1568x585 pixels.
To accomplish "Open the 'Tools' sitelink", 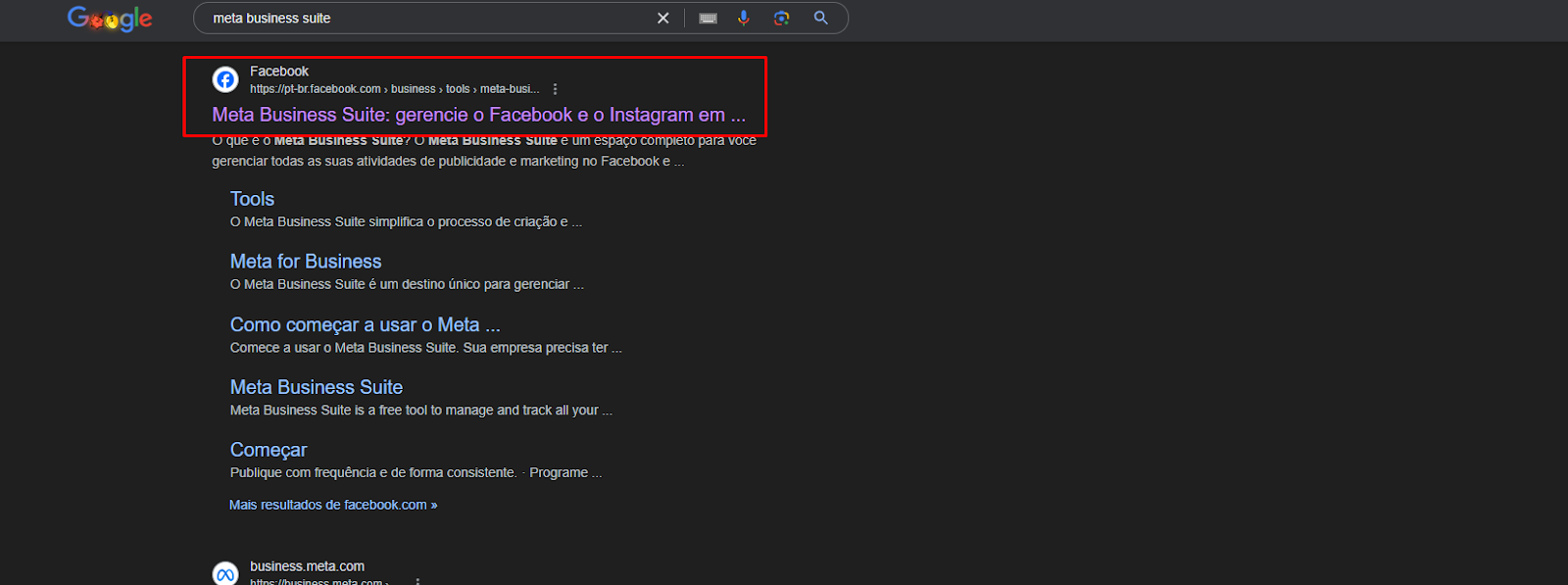I will click(x=252, y=199).
